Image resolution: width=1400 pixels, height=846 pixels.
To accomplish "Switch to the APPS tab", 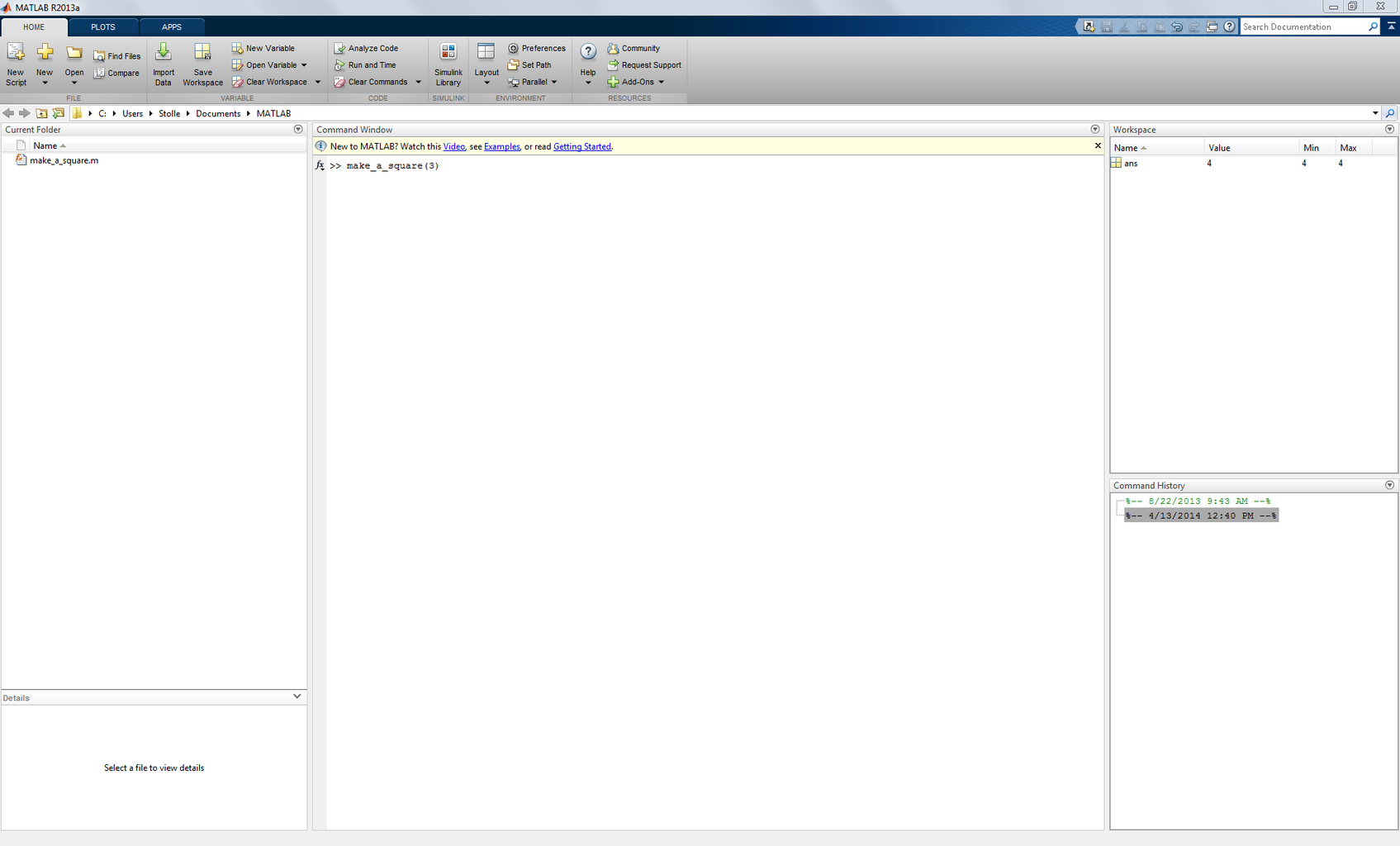I will tap(172, 26).
